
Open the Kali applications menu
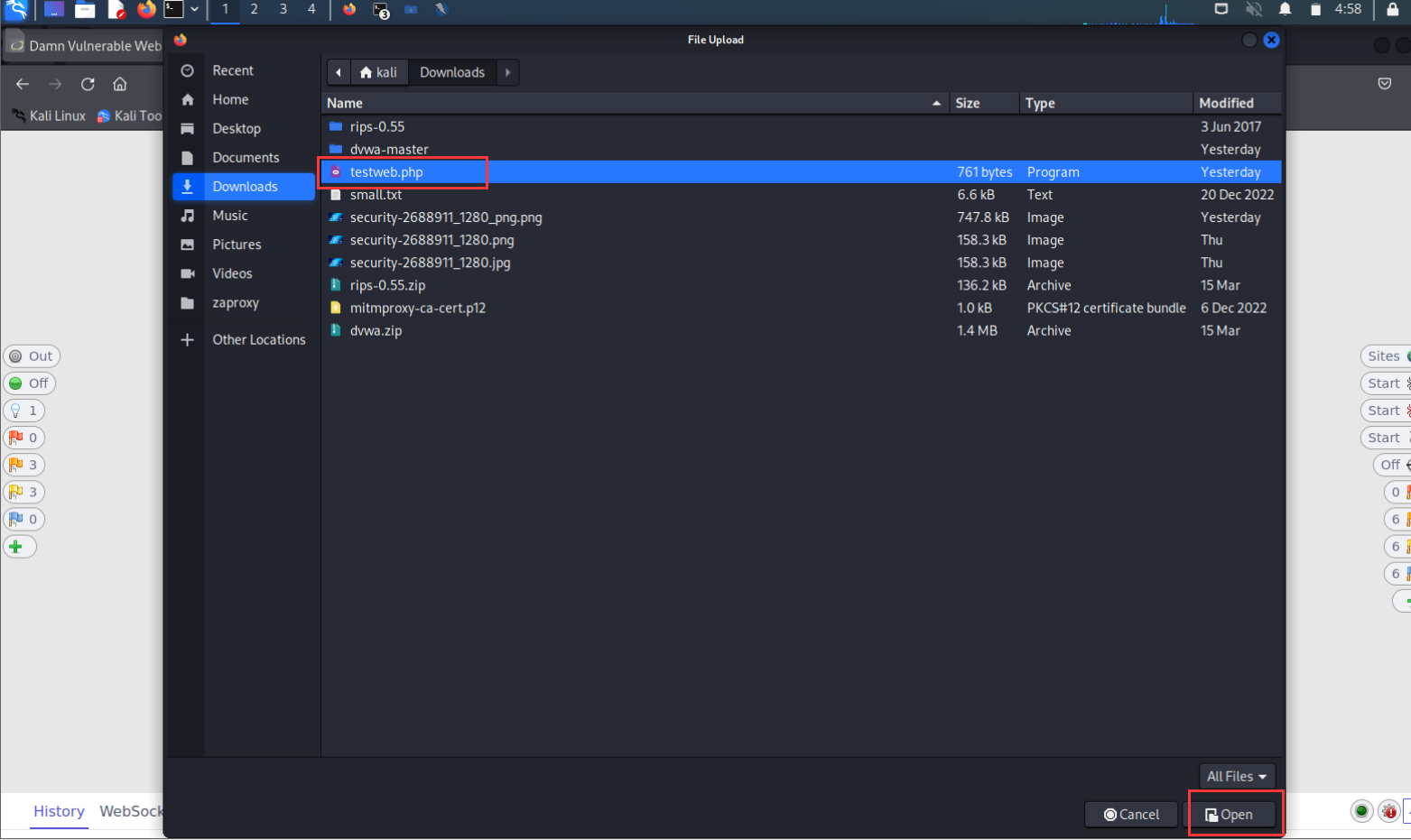tap(16, 9)
